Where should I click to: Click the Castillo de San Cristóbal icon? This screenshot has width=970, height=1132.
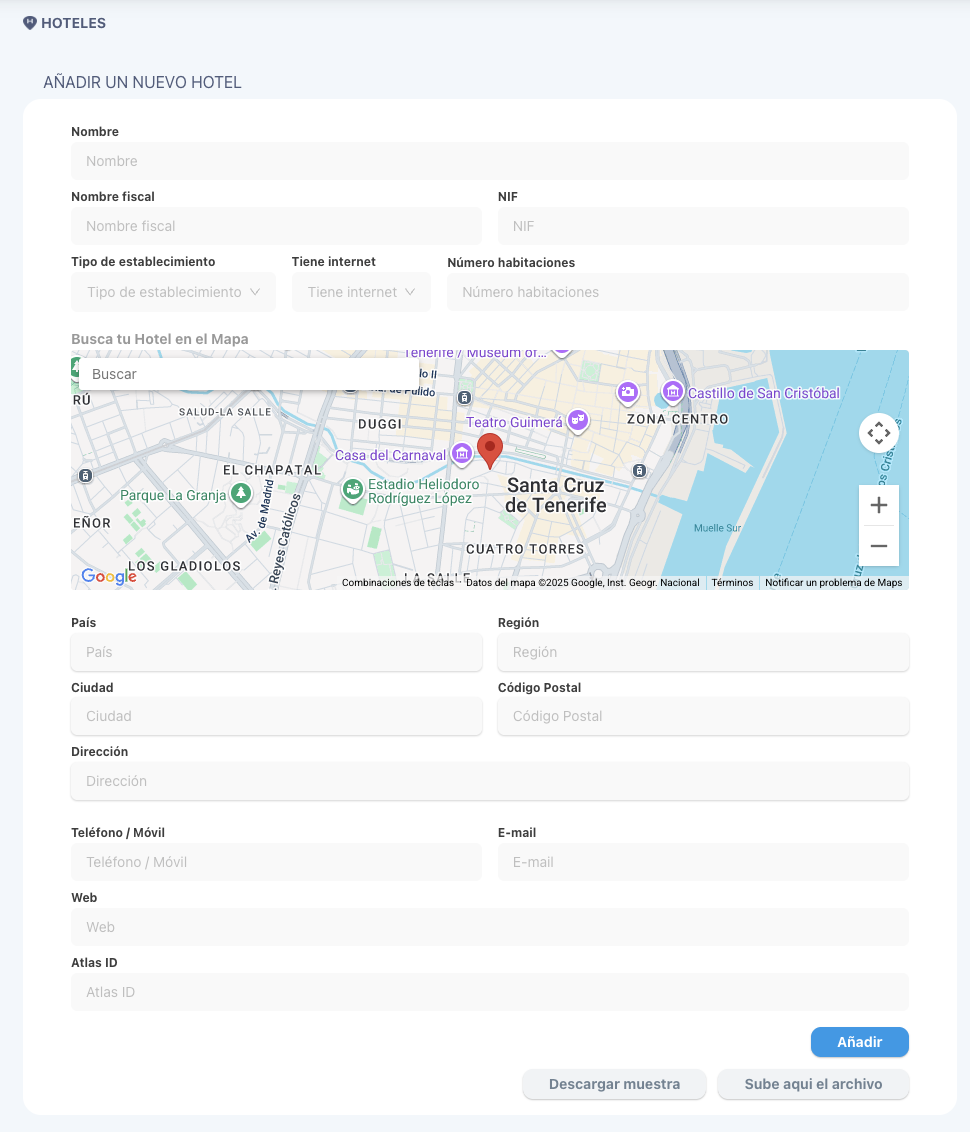pos(673,392)
